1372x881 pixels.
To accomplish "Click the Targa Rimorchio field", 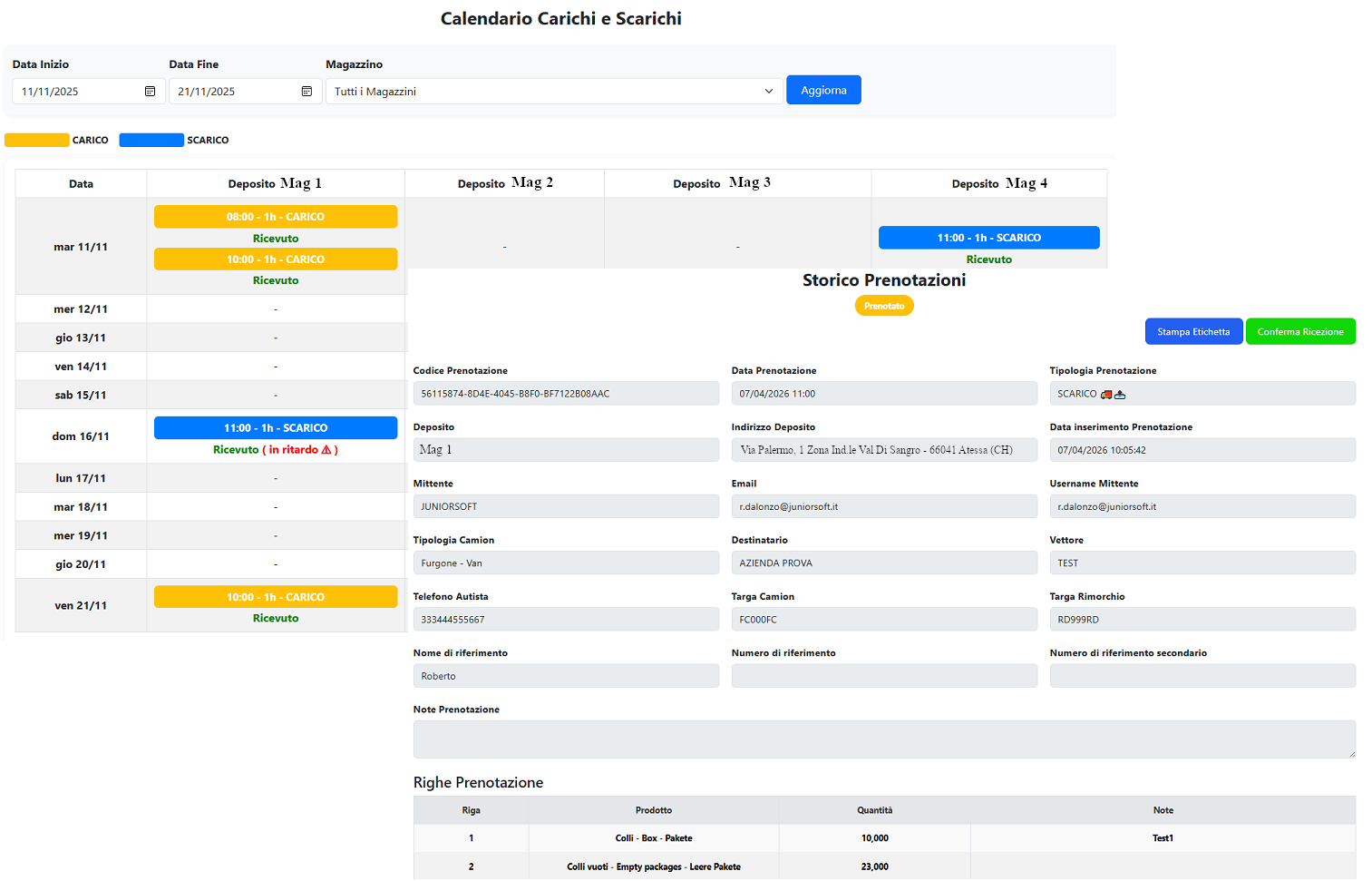I will click(x=1202, y=620).
